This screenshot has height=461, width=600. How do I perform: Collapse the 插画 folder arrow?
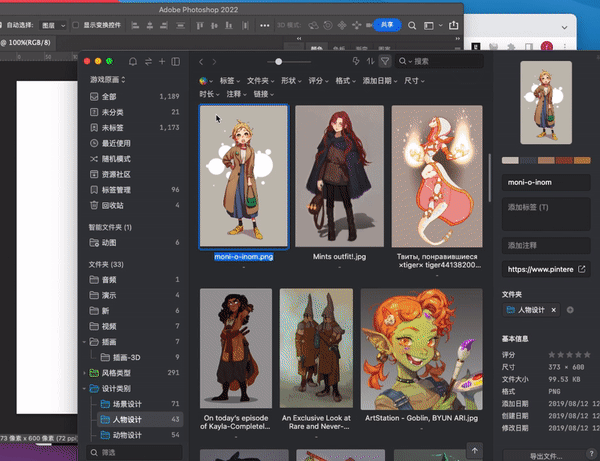84,342
